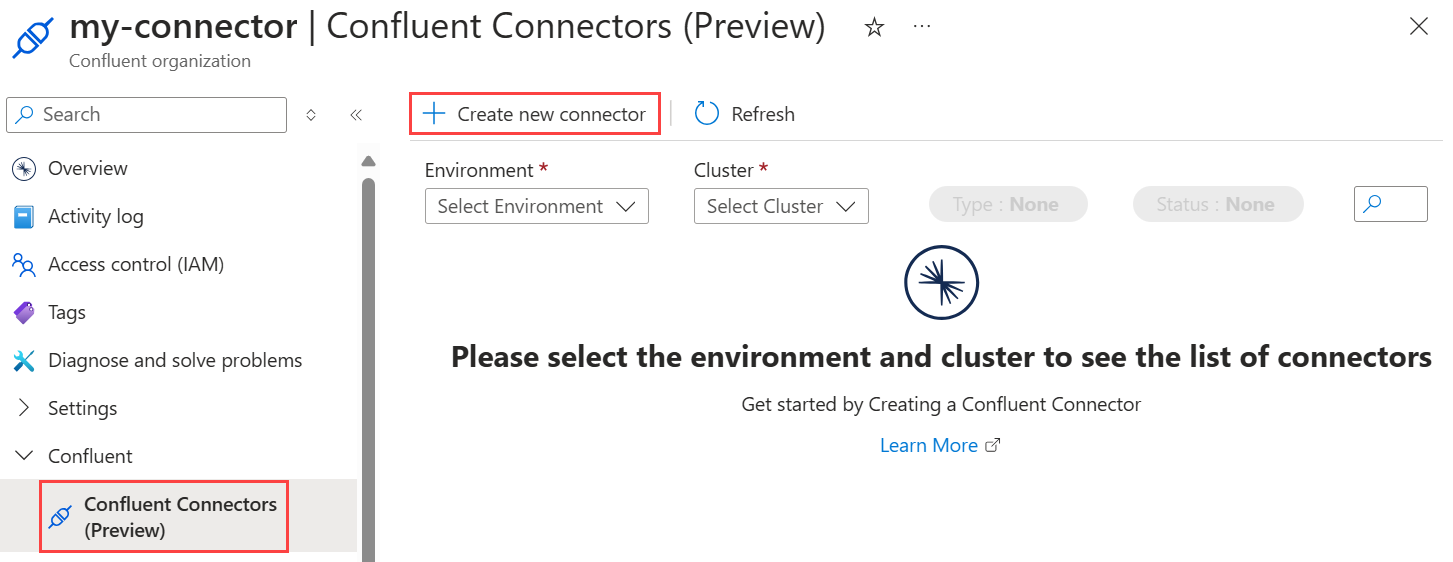The width and height of the screenshot is (1453, 562).
Task: Open the Select Environment dropdown
Action: 537,206
